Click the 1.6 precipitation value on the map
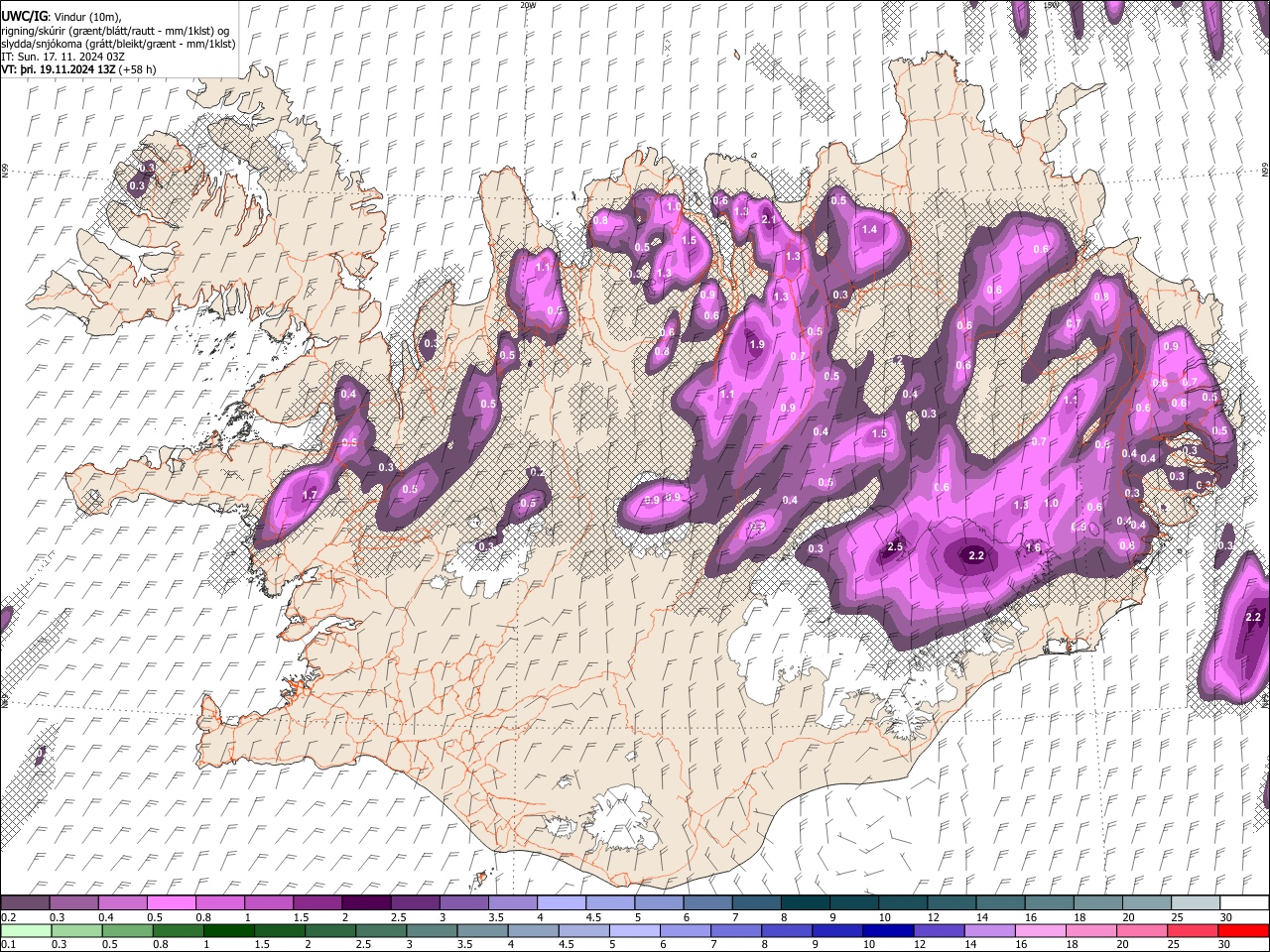This screenshot has width=1270, height=952. pos(1033,547)
